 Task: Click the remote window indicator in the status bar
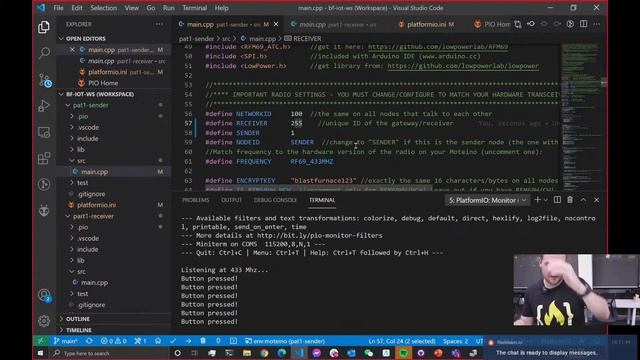click(41, 341)
